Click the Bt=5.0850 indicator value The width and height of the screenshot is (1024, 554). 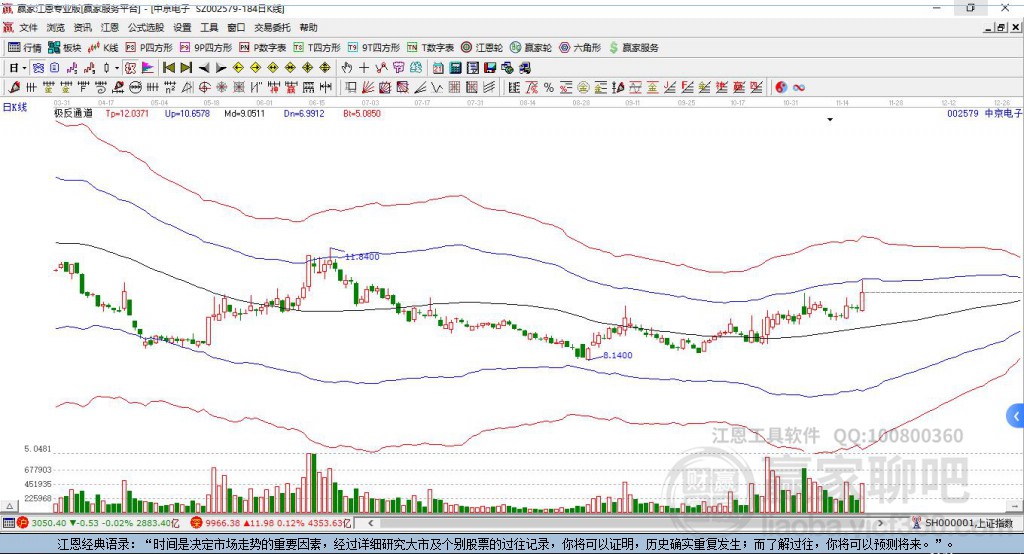point(362,113)
